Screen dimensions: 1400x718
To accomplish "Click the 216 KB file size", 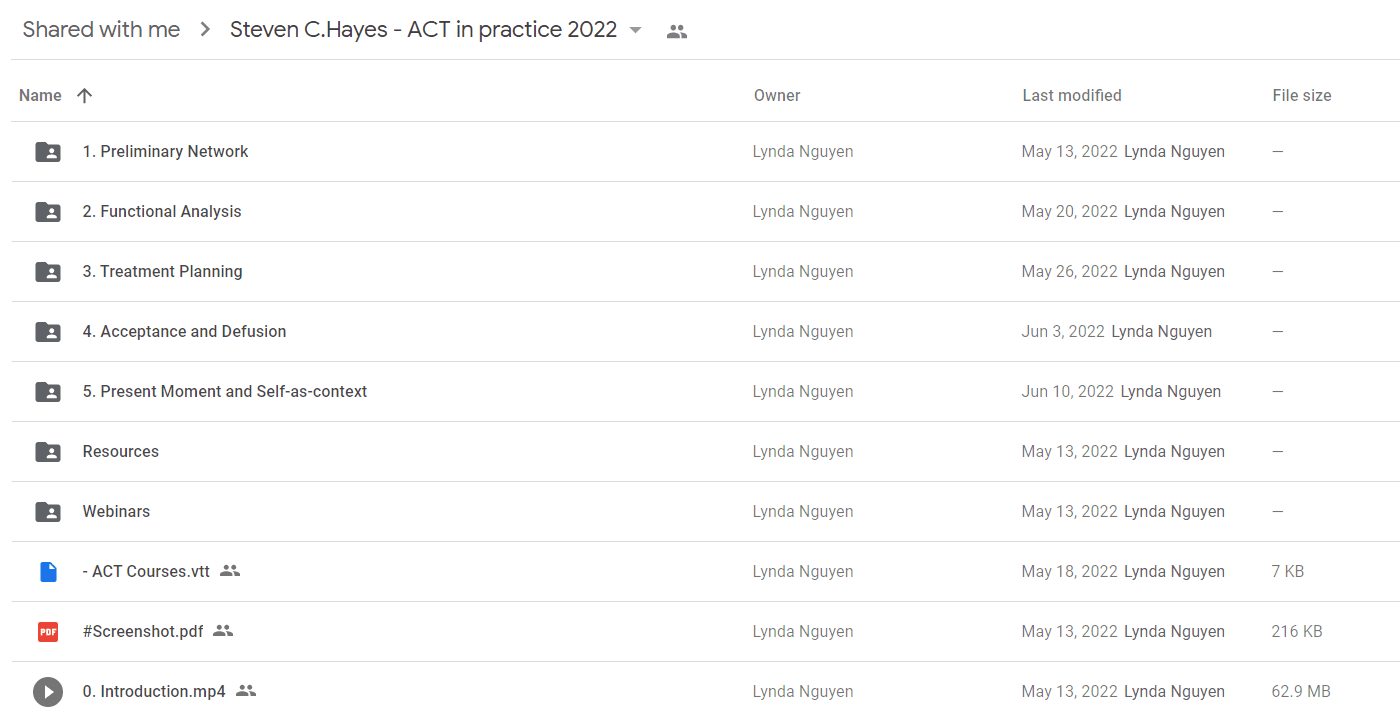I will point(1297,632).
